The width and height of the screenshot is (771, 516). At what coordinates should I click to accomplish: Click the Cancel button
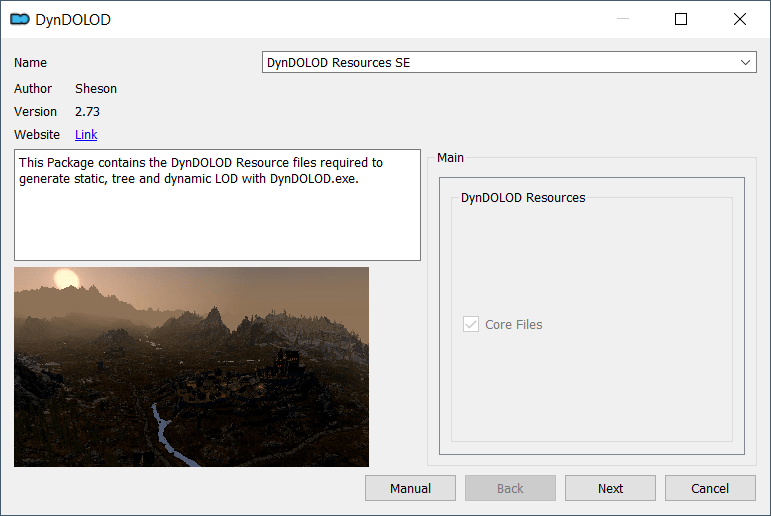(710, 488)
